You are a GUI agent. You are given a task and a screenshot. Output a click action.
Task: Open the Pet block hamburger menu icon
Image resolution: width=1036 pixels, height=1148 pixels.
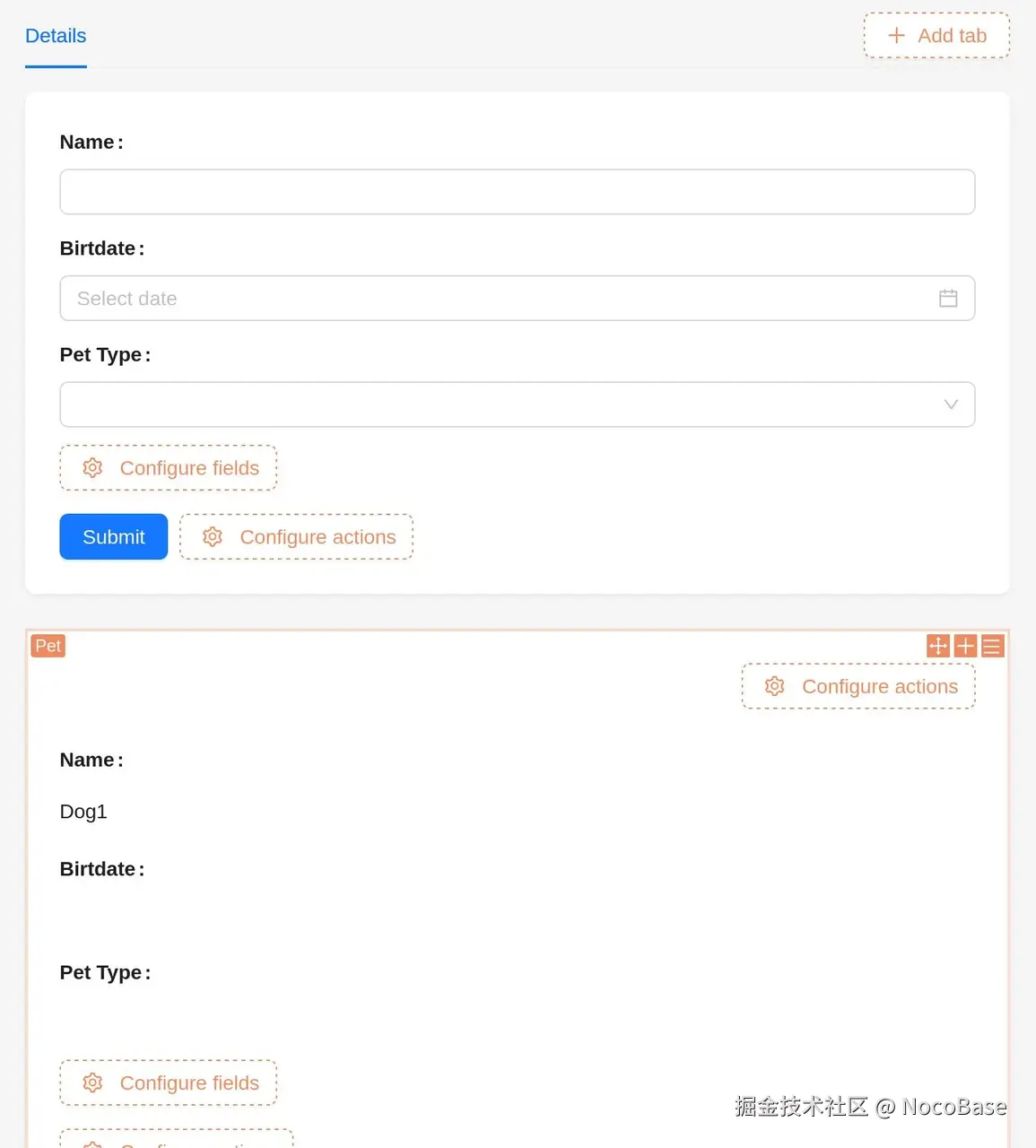992,646
